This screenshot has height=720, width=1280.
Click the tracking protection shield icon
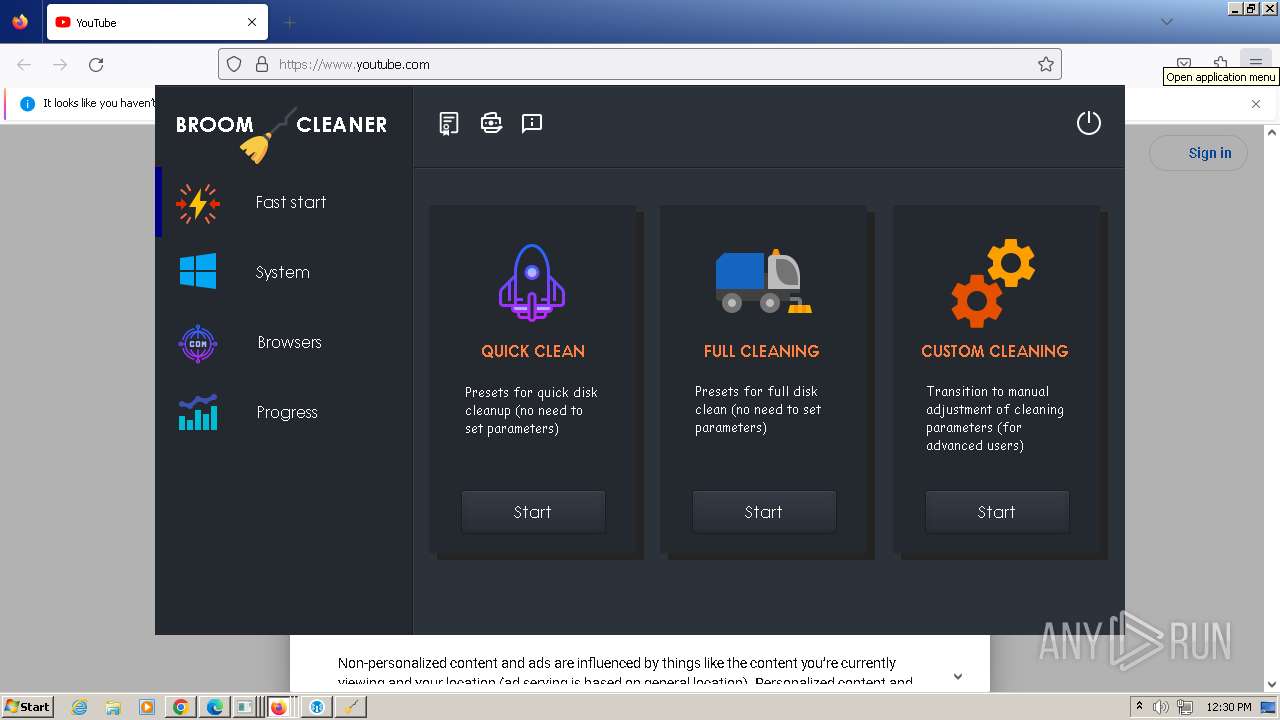[x=234, y=64]
